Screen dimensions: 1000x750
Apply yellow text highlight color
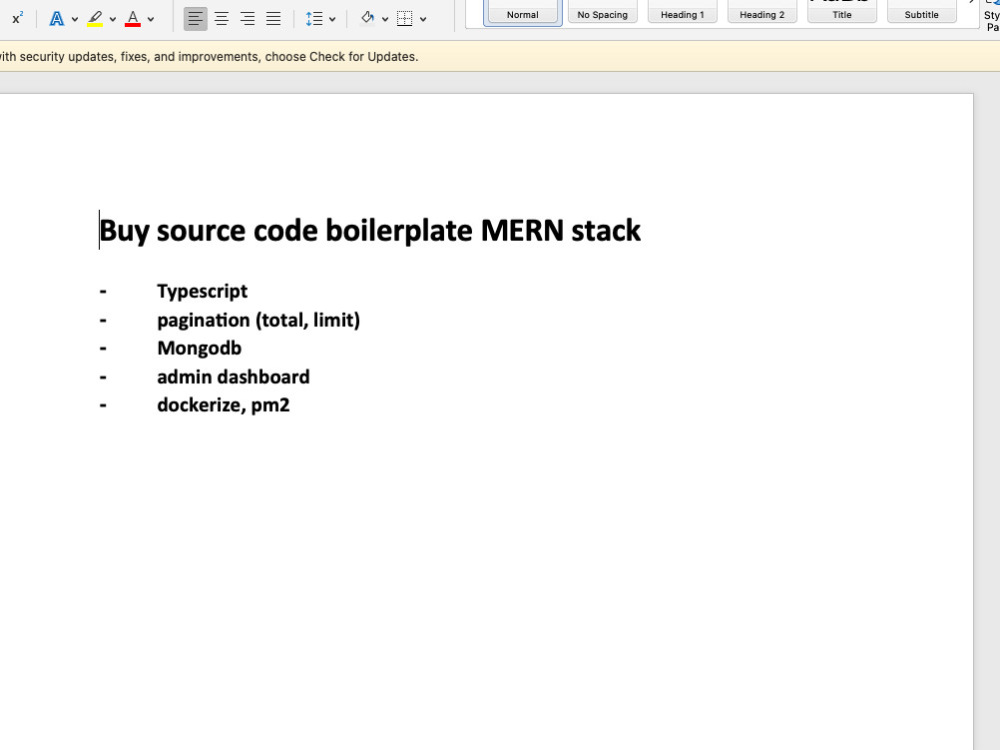95,19
